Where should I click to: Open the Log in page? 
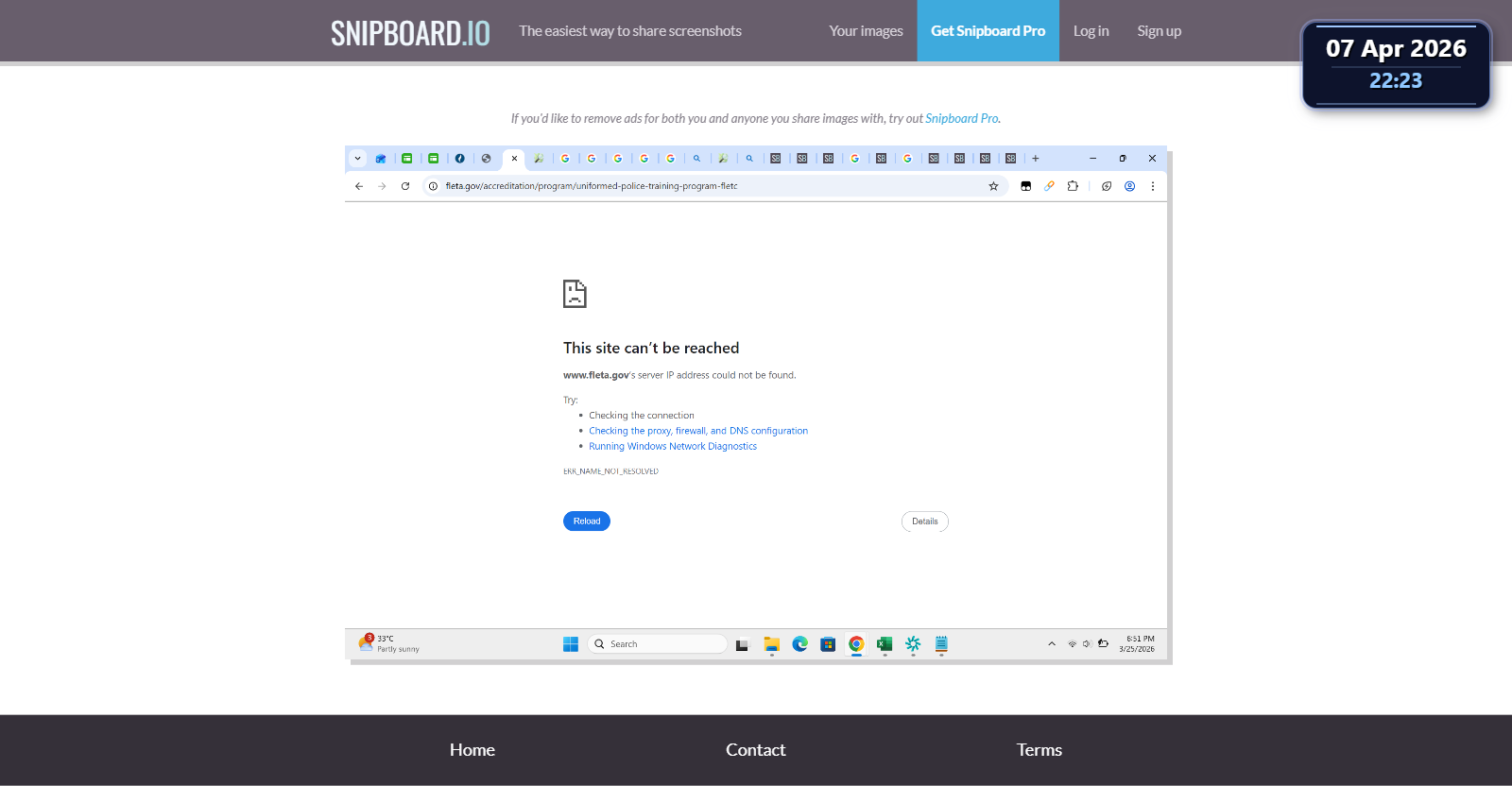point(1091,31)
